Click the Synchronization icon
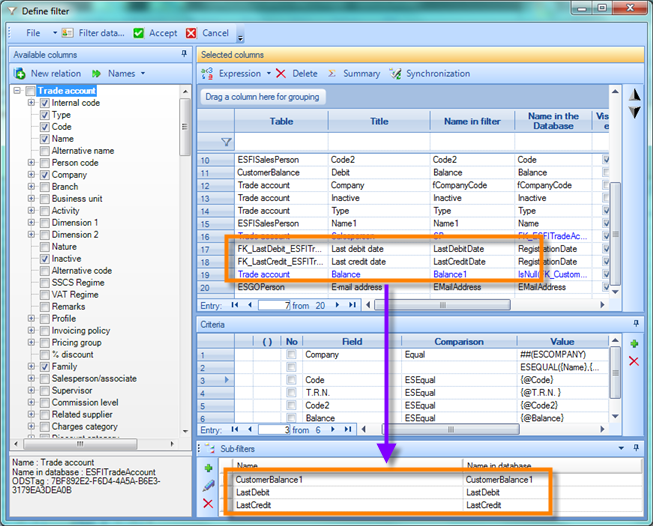The image size is (653, 526). (395, 73)
